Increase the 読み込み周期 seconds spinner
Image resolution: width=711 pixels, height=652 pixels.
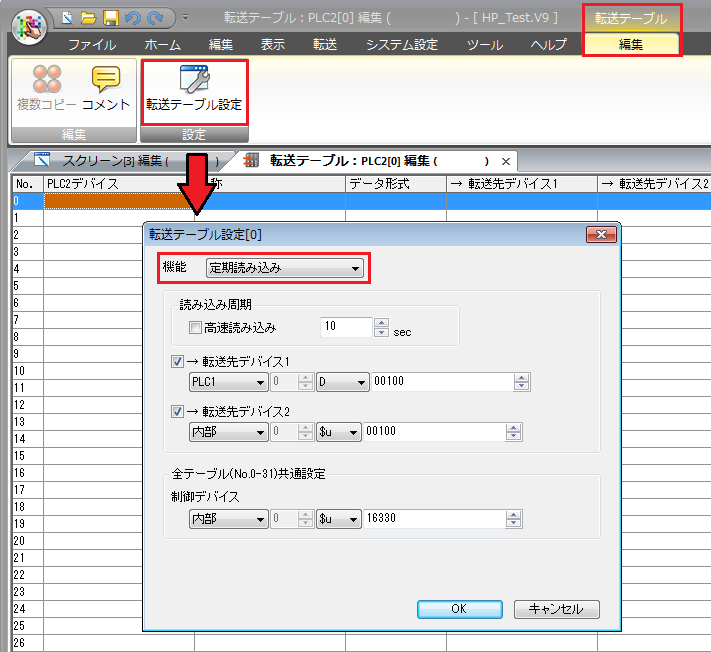[x=380, y=322]
